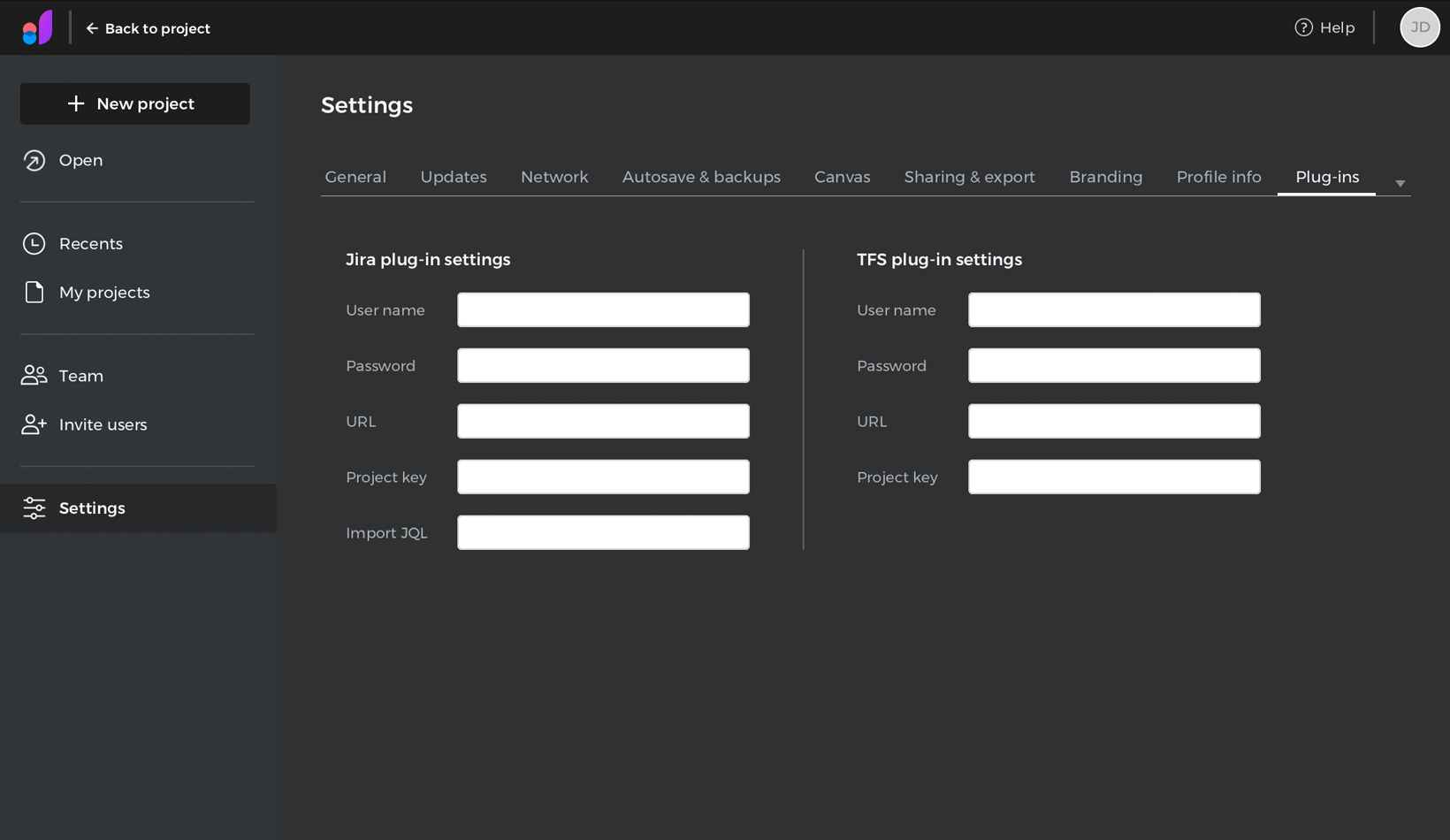Click the Back to project link
1450x840 pixels.
click(x=148, y=28)
